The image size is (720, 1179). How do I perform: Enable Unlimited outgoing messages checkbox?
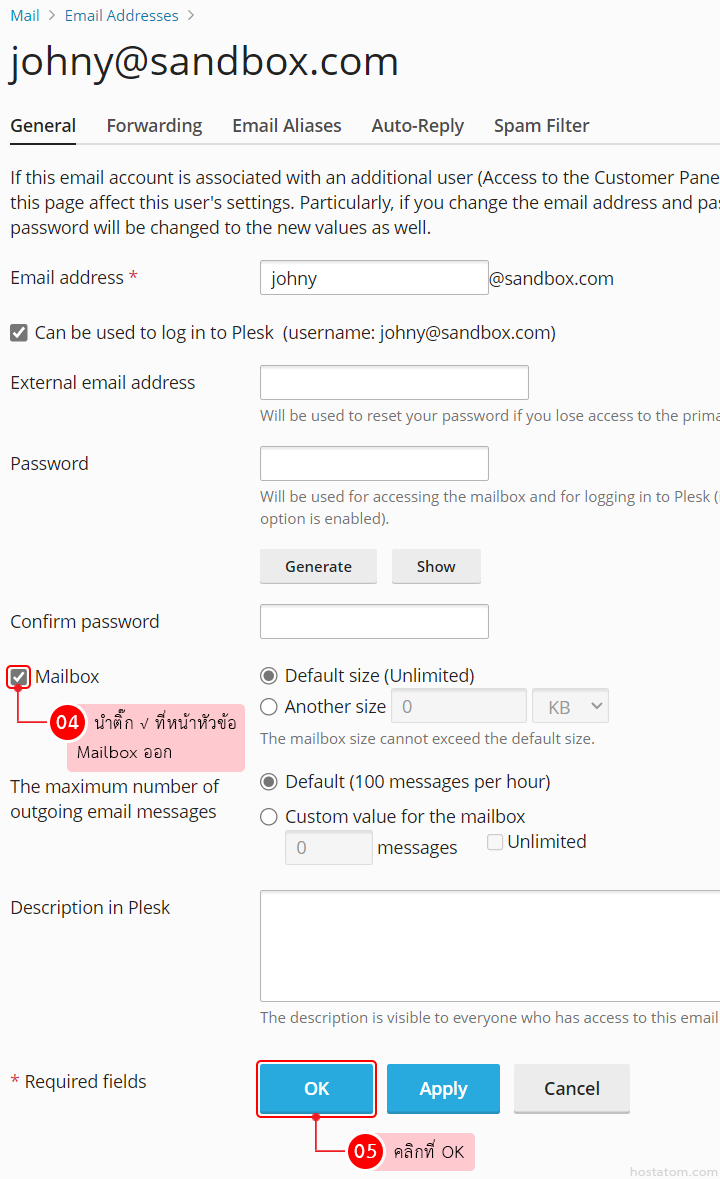pyautogui.click(x=495, y=843)
